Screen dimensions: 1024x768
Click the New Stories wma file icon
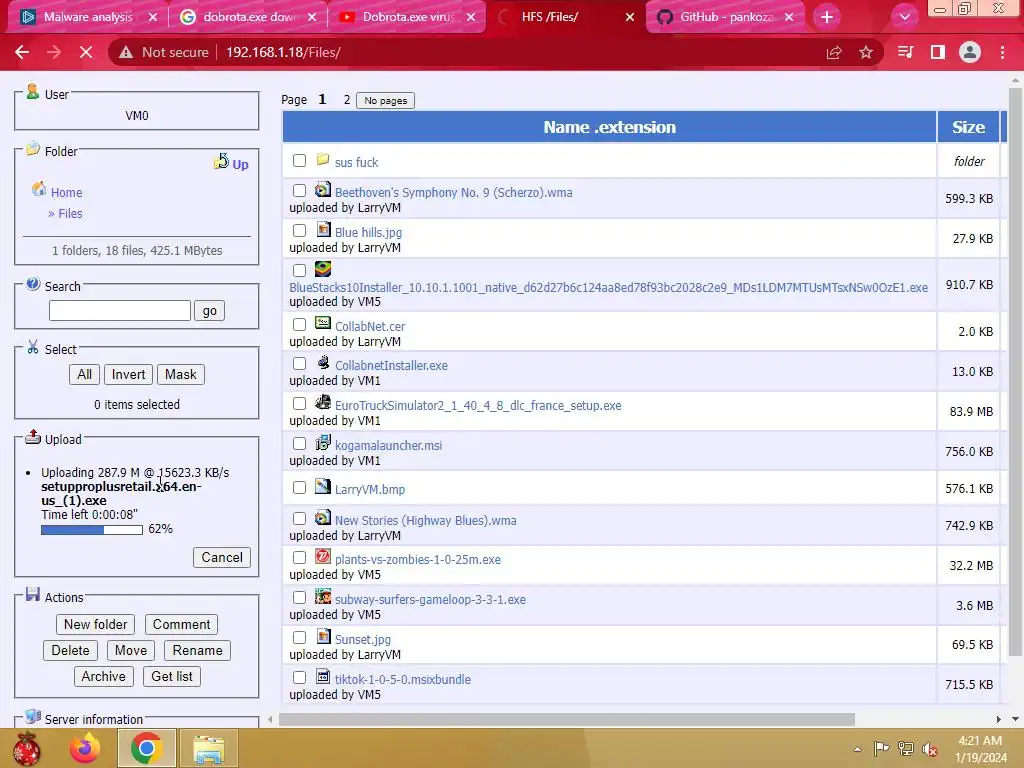tap(323, 518)
